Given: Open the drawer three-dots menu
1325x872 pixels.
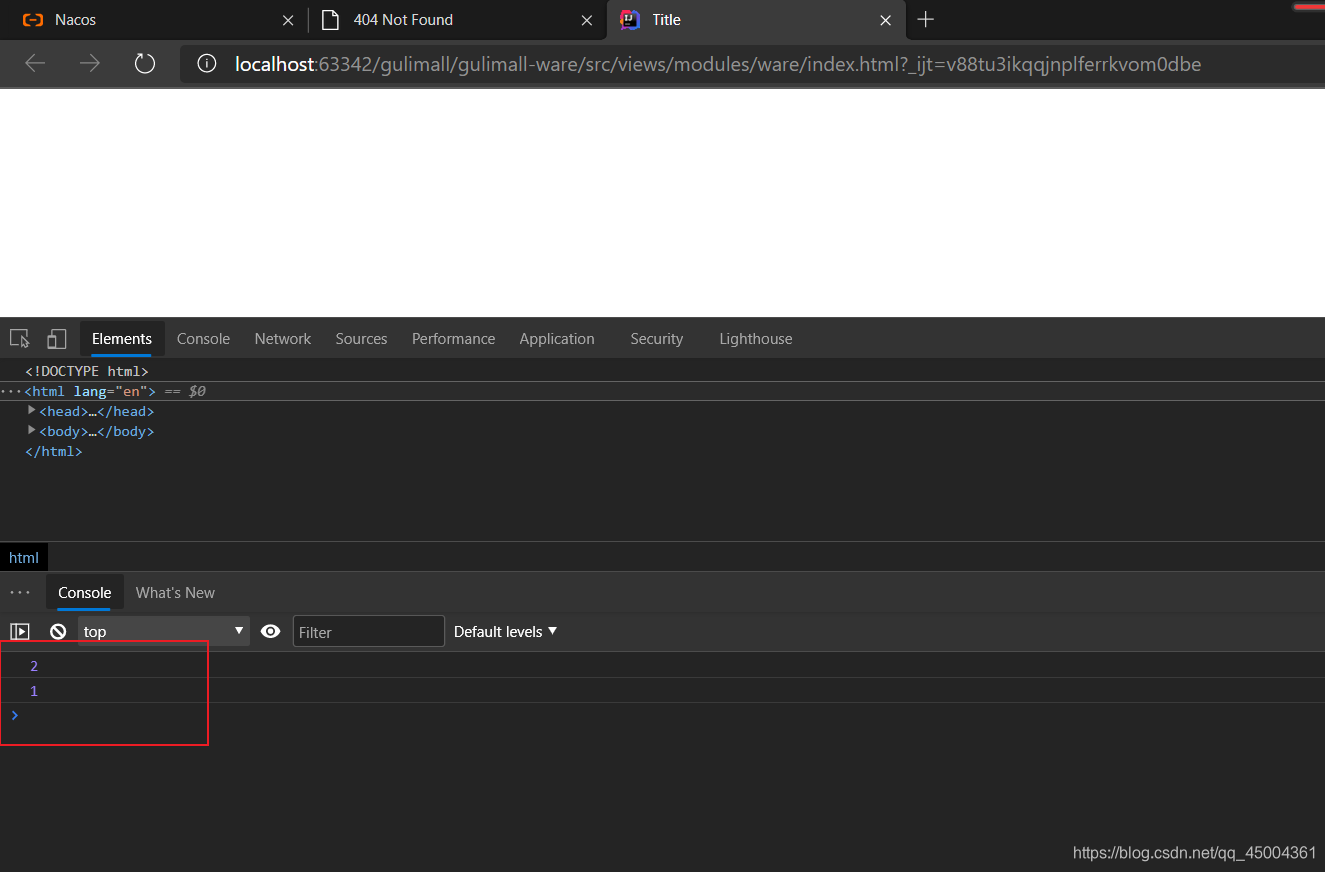Looking at the screenshot, I should coord(20,592).
